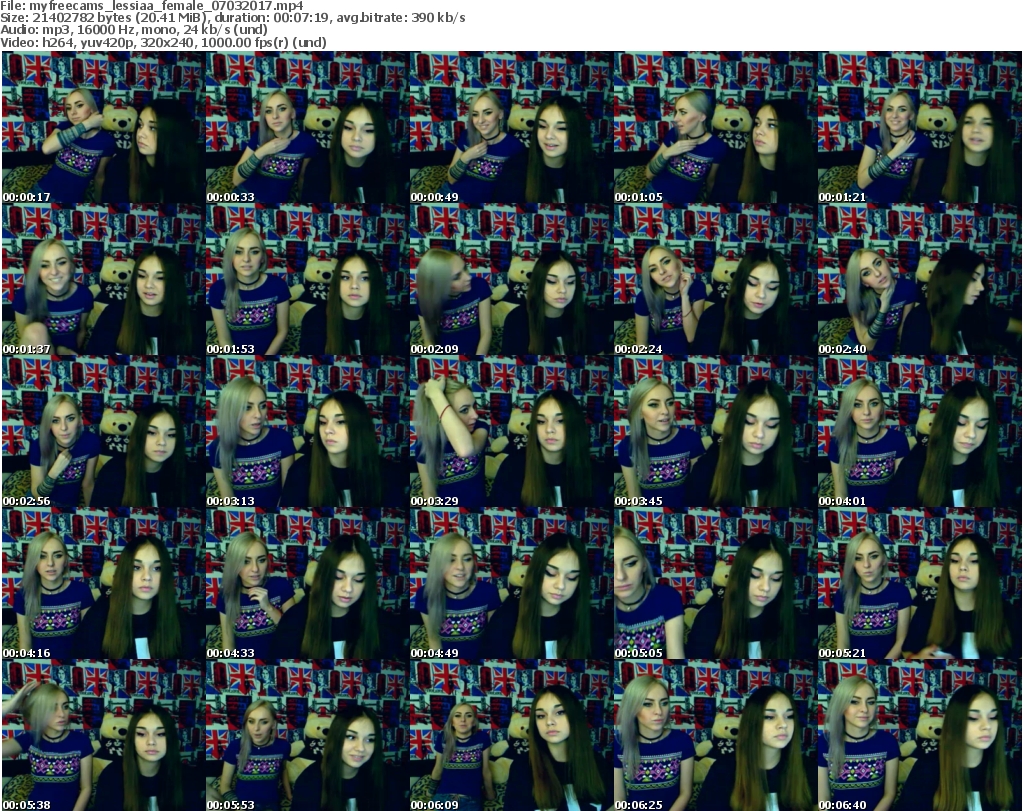Click the 00:04:16 thumbnail frame
Viewport: 1024px width, 811px height.
(x=103, y=584)
